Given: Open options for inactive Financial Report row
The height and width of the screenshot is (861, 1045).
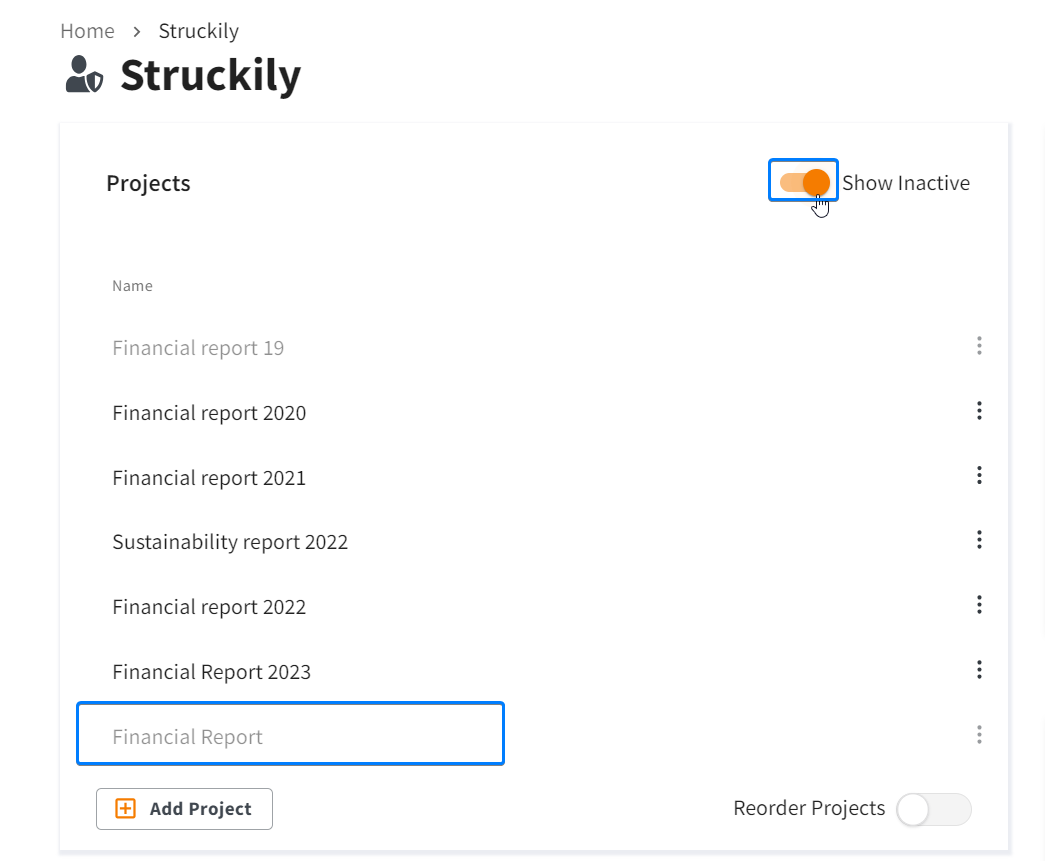Looking at the screenshot, I should pyautogui.click(x=979, y=734).
